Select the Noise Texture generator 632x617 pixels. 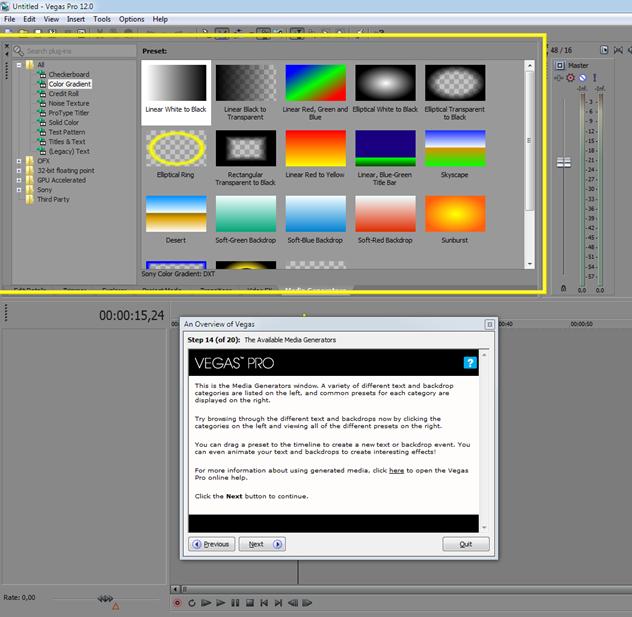pos(69,103)
